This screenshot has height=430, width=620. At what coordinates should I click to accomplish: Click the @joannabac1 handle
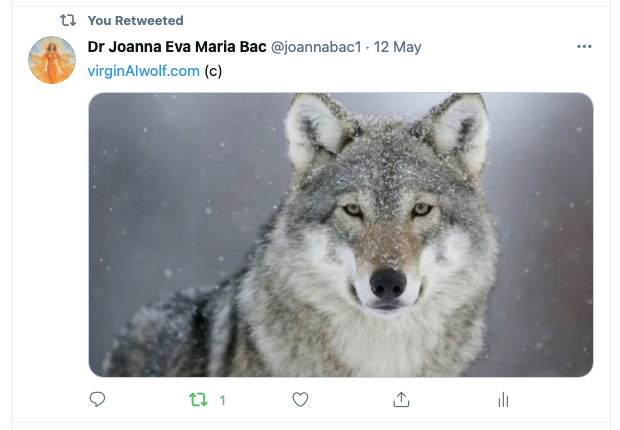pos(316,47)
